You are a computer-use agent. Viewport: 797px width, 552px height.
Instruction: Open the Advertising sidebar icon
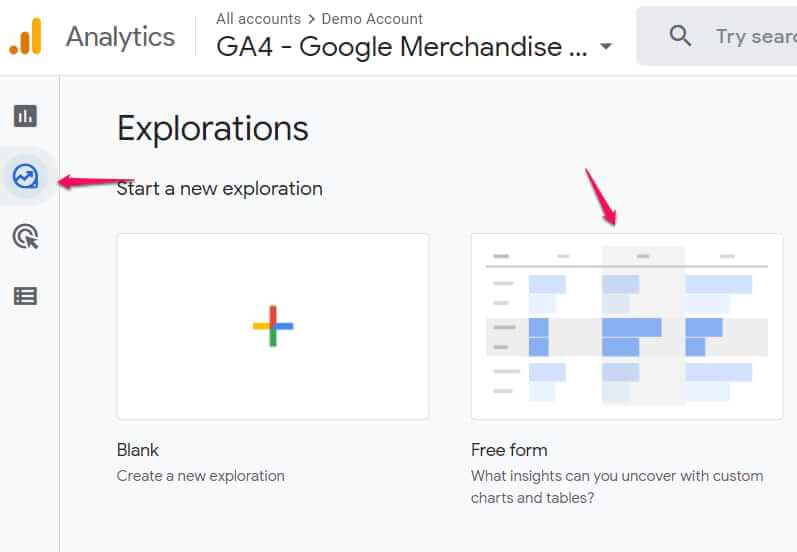[25, 237]
